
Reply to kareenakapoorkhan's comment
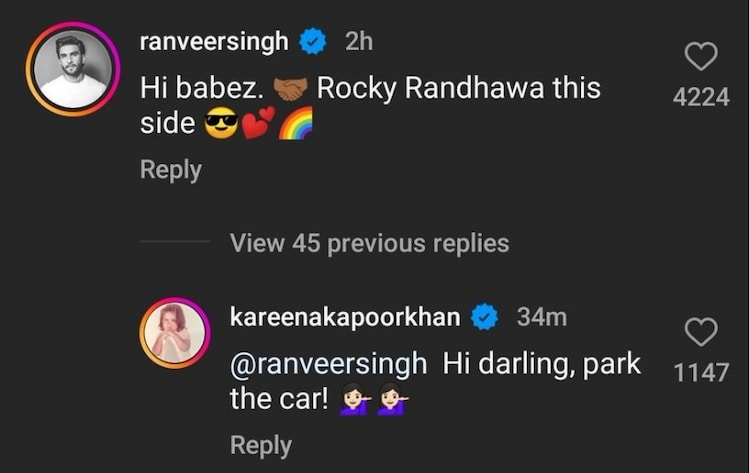(260, 445)
